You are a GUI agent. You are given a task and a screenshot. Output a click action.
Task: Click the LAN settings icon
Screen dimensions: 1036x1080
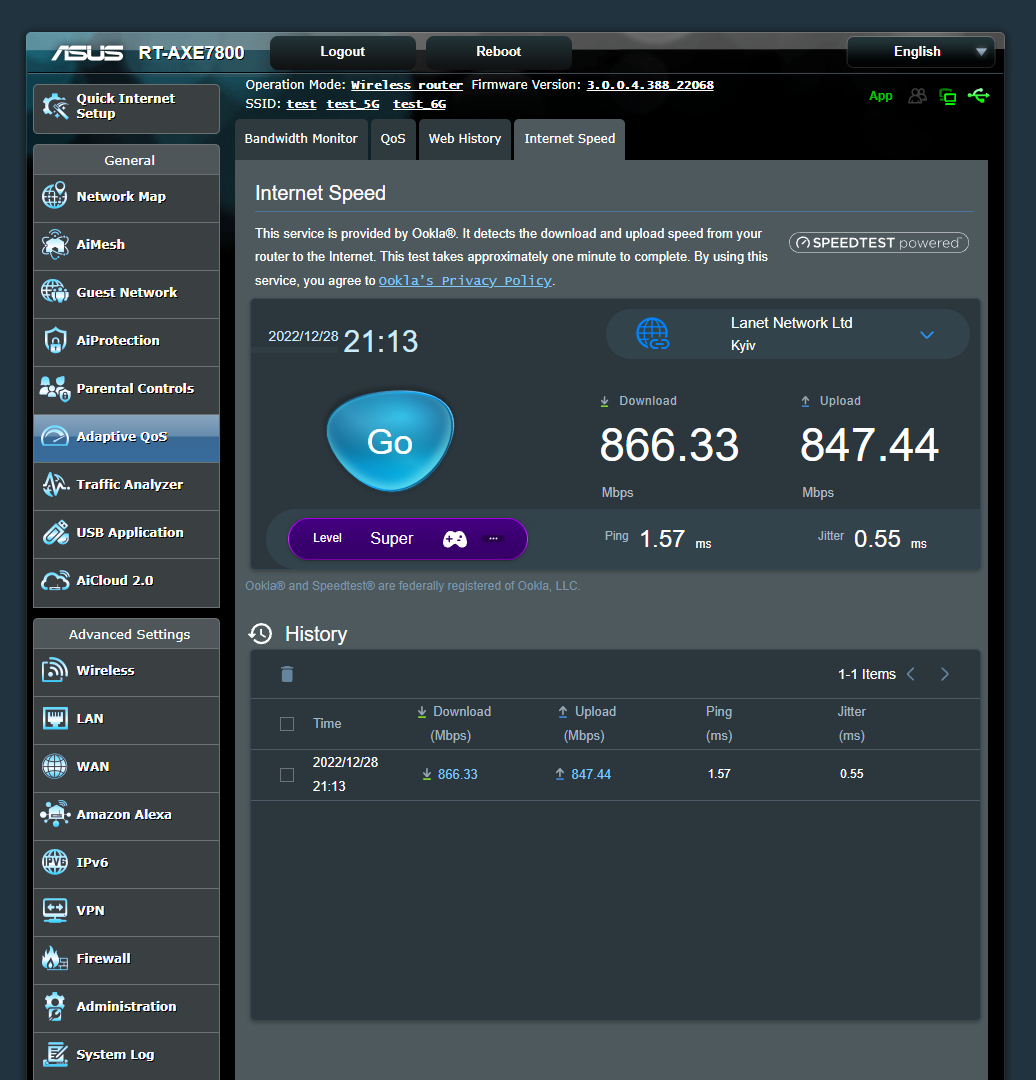click(x=54, y=718)
